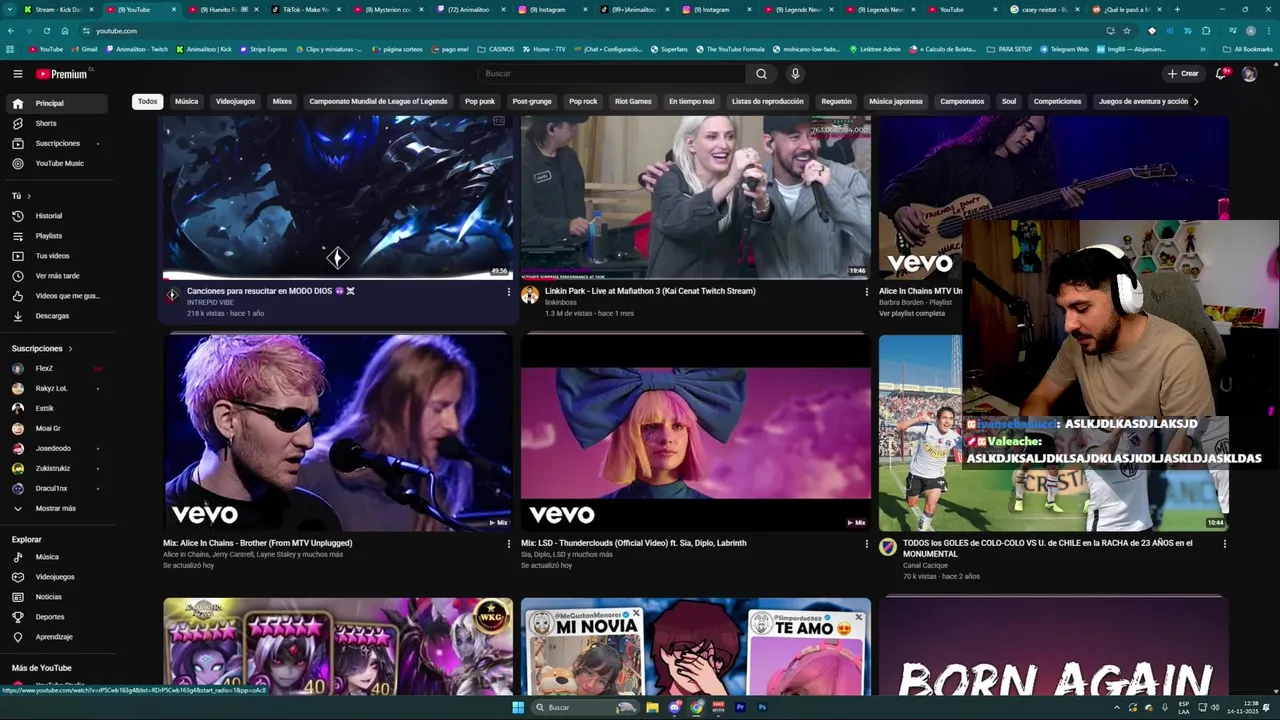
Task: Click Ver playlist completa link
Action: click(x=912, y=313)
